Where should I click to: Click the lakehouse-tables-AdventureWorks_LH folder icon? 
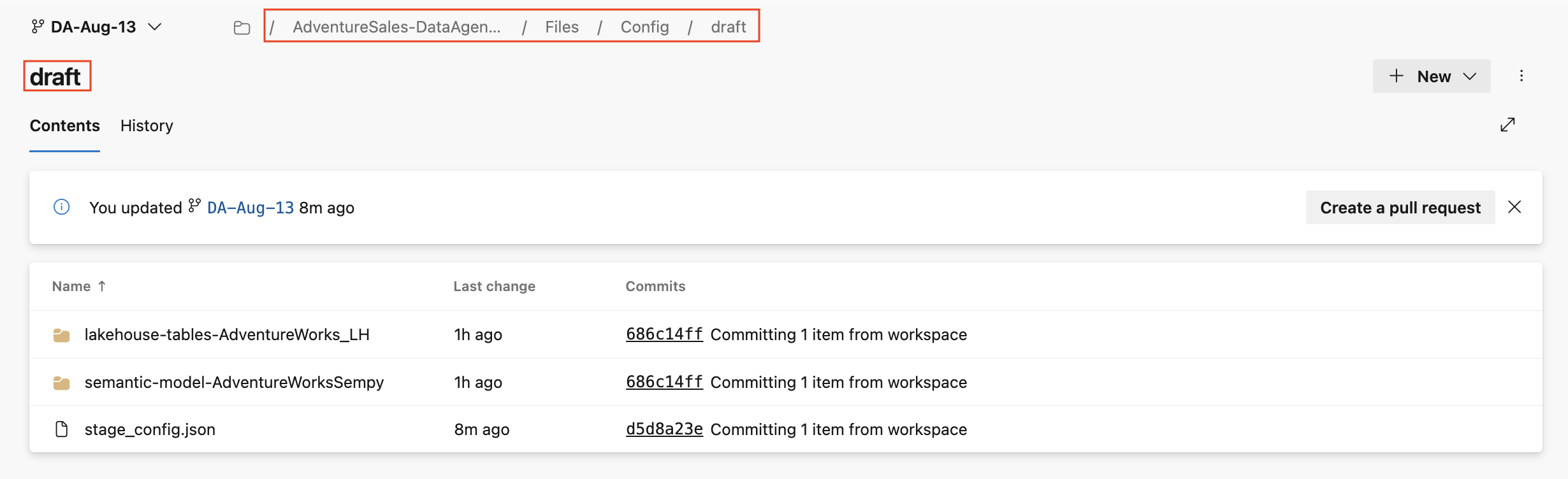pyautogui.click(x=62, y=335)
